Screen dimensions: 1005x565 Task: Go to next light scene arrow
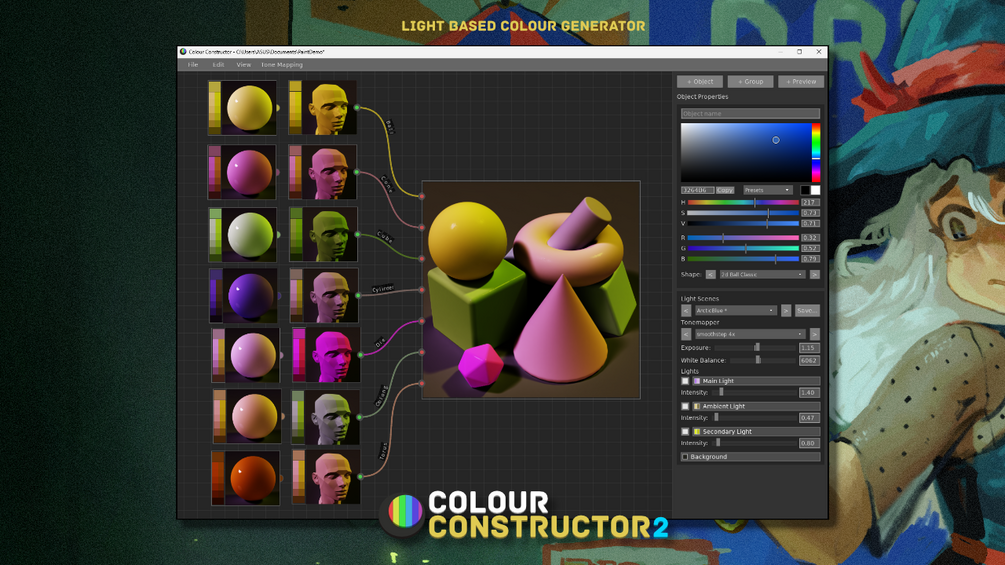click(x=786, y=311)
